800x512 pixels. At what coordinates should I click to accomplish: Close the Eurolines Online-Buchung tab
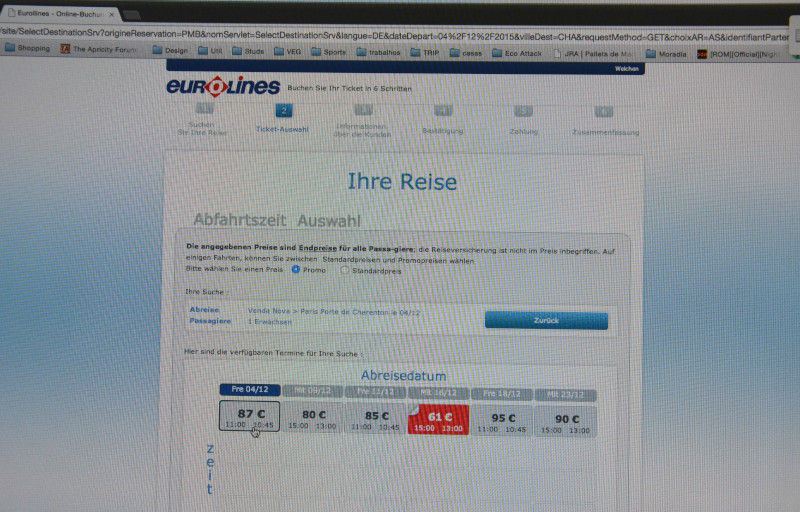111,14
